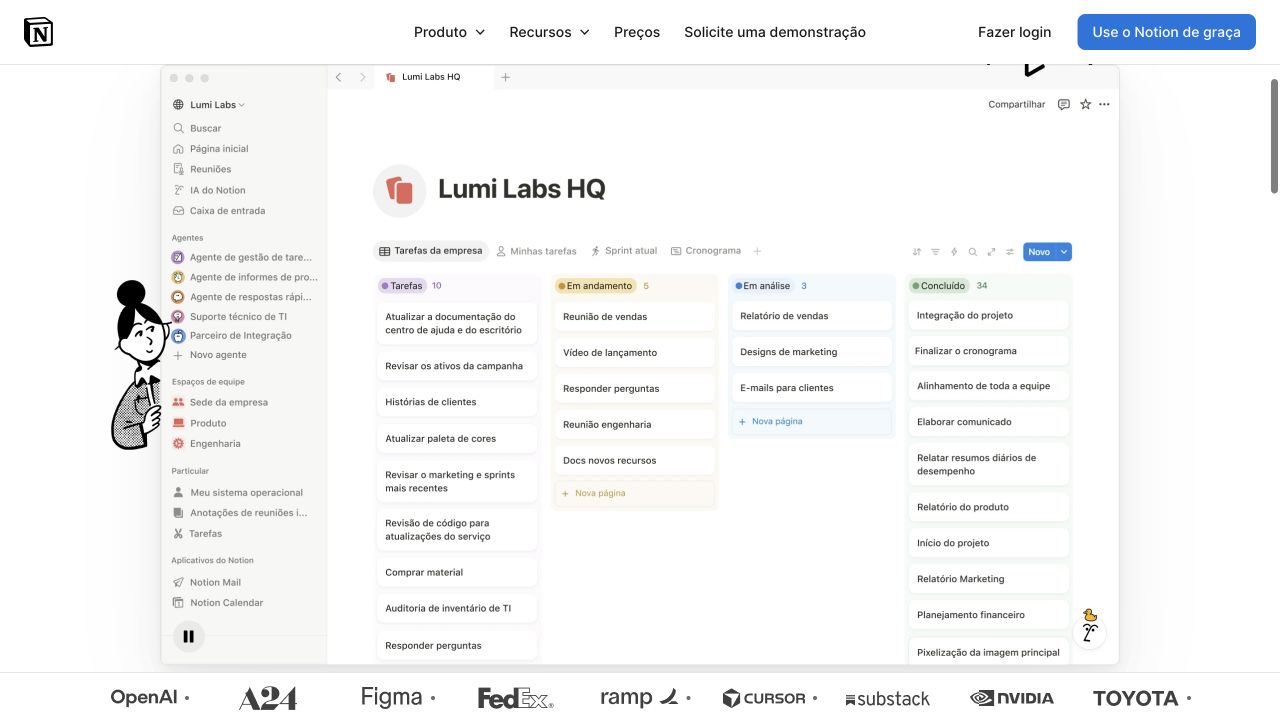The width and height of the screenshot is (1280, 720).
Task: Click the sort arrows icon in board toolbar
Action: [x=917, y=252]
